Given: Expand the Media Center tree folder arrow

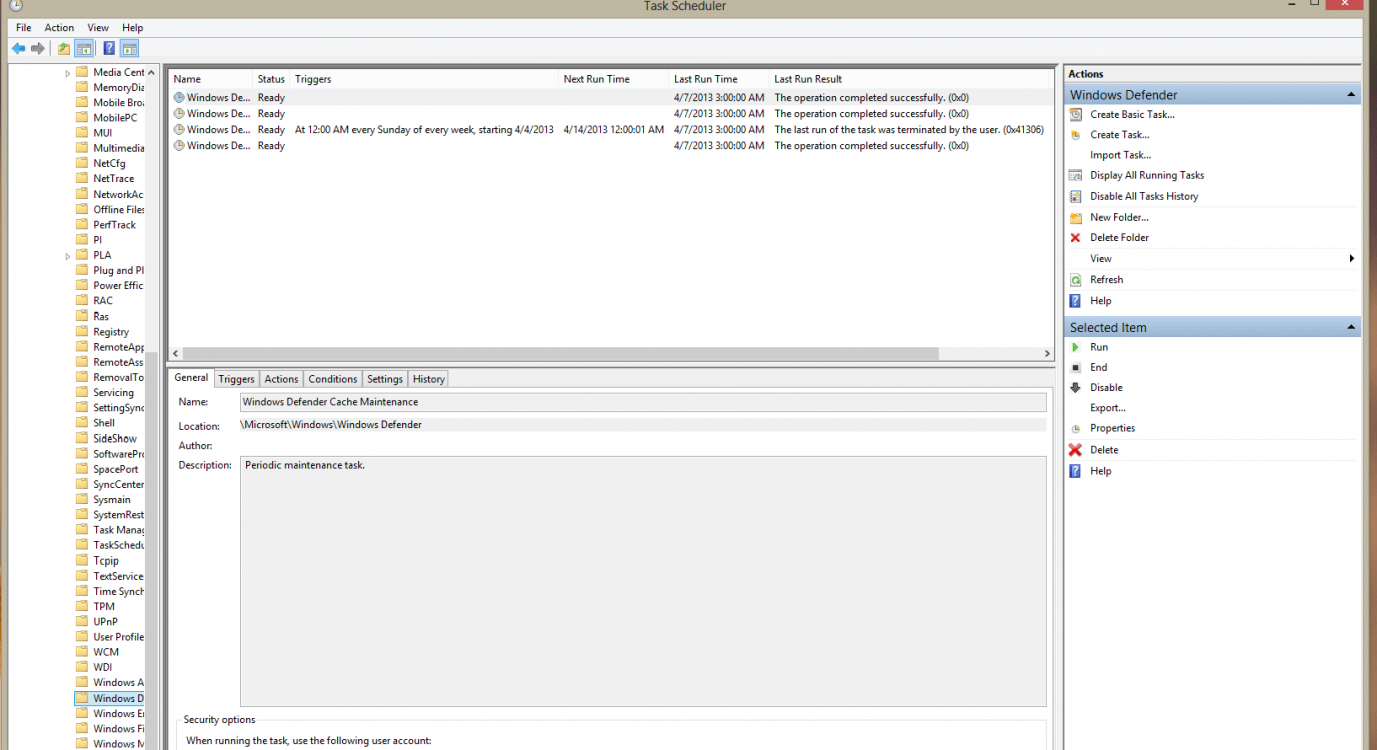Looking at the screenshot, I should (68, 73).
